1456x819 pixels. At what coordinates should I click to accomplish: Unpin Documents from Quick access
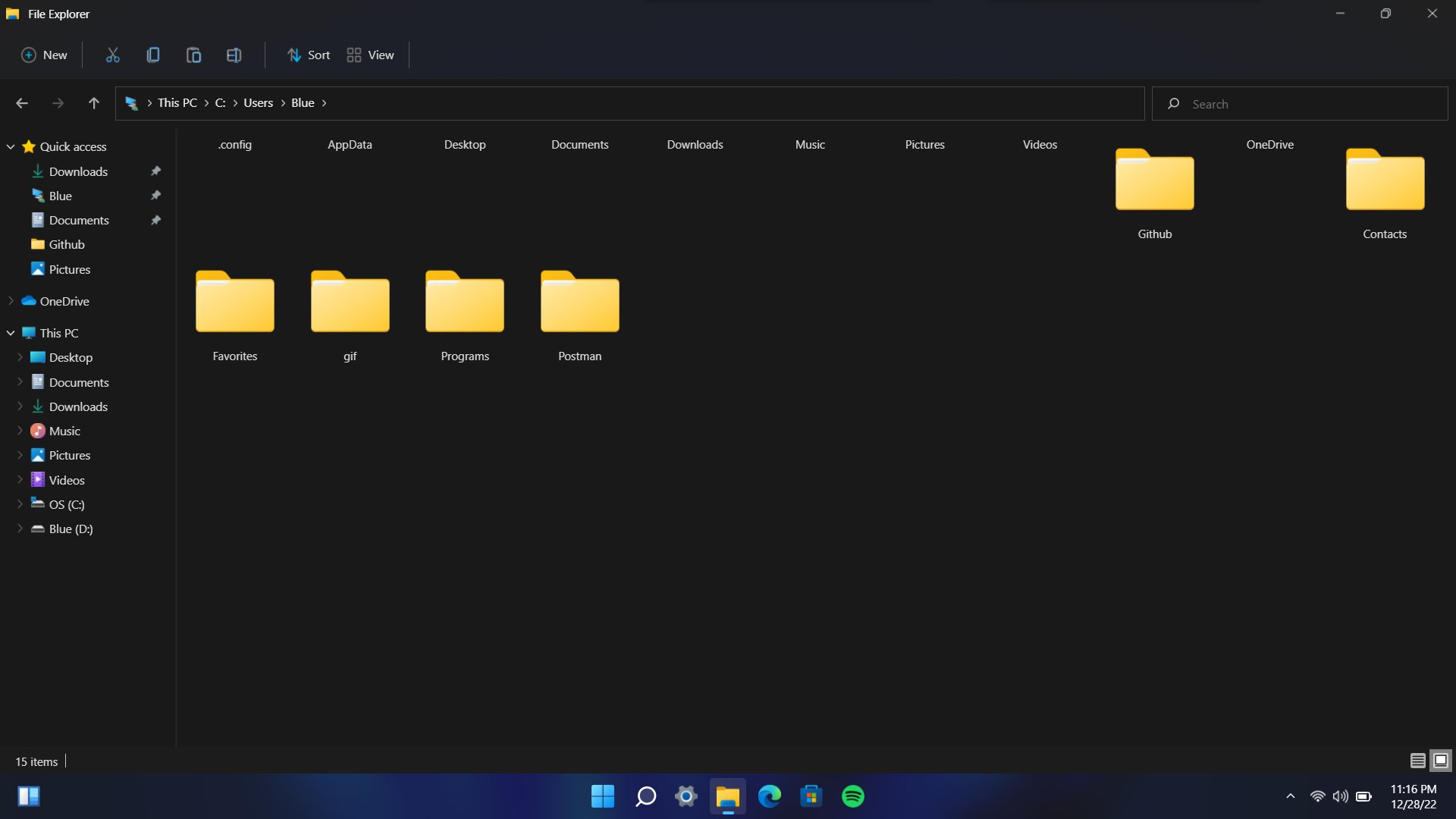[x=155, y=220]
